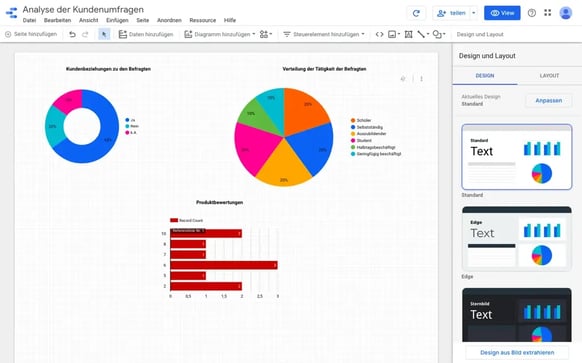This screenshot has width=582, height=363.
Task: Click the community visualizations icon
Action: [x=264, y=35]
